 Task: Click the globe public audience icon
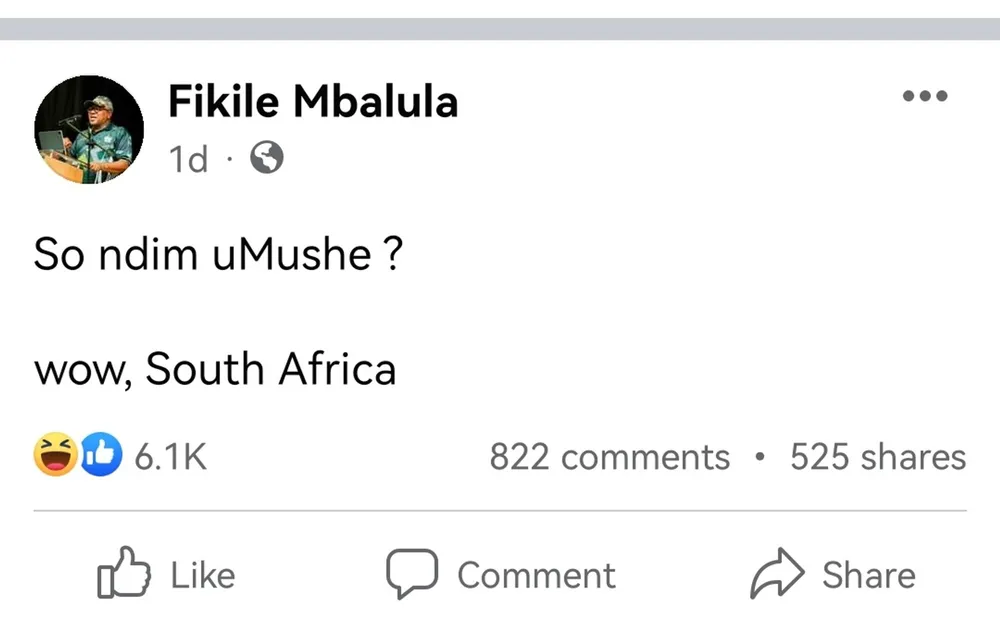(266, 157)
